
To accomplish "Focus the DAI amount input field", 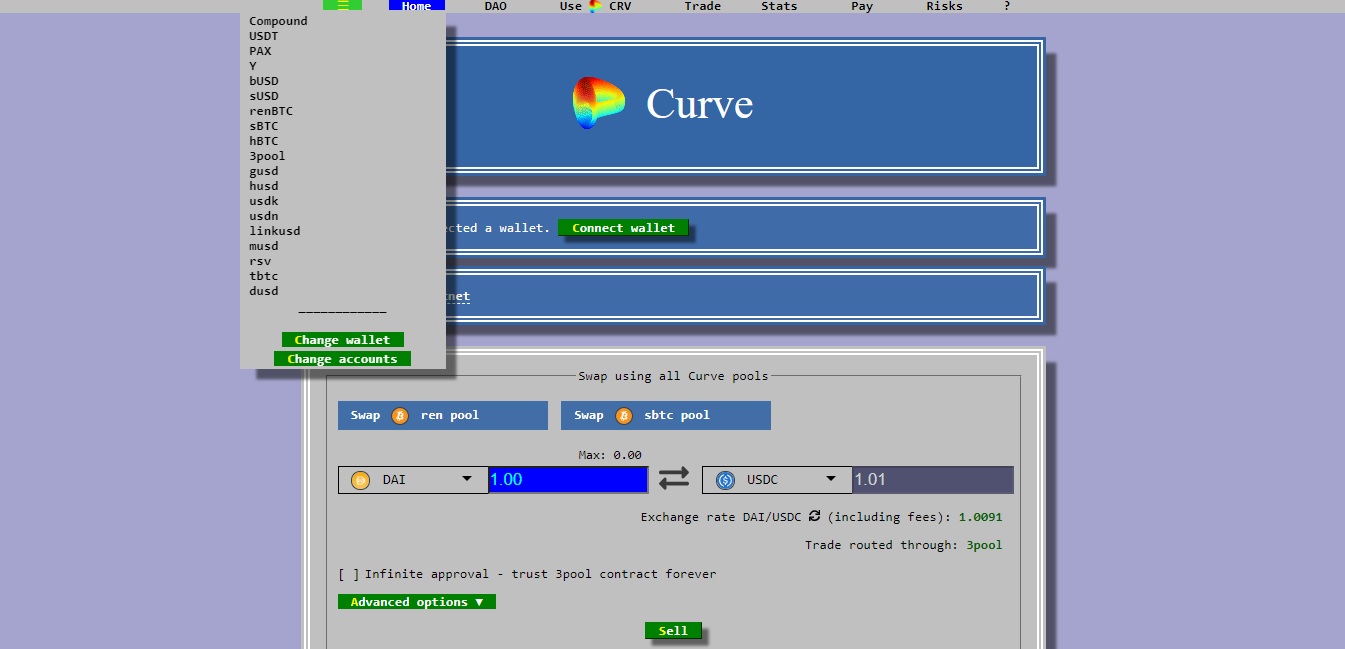I will point(568,480).
